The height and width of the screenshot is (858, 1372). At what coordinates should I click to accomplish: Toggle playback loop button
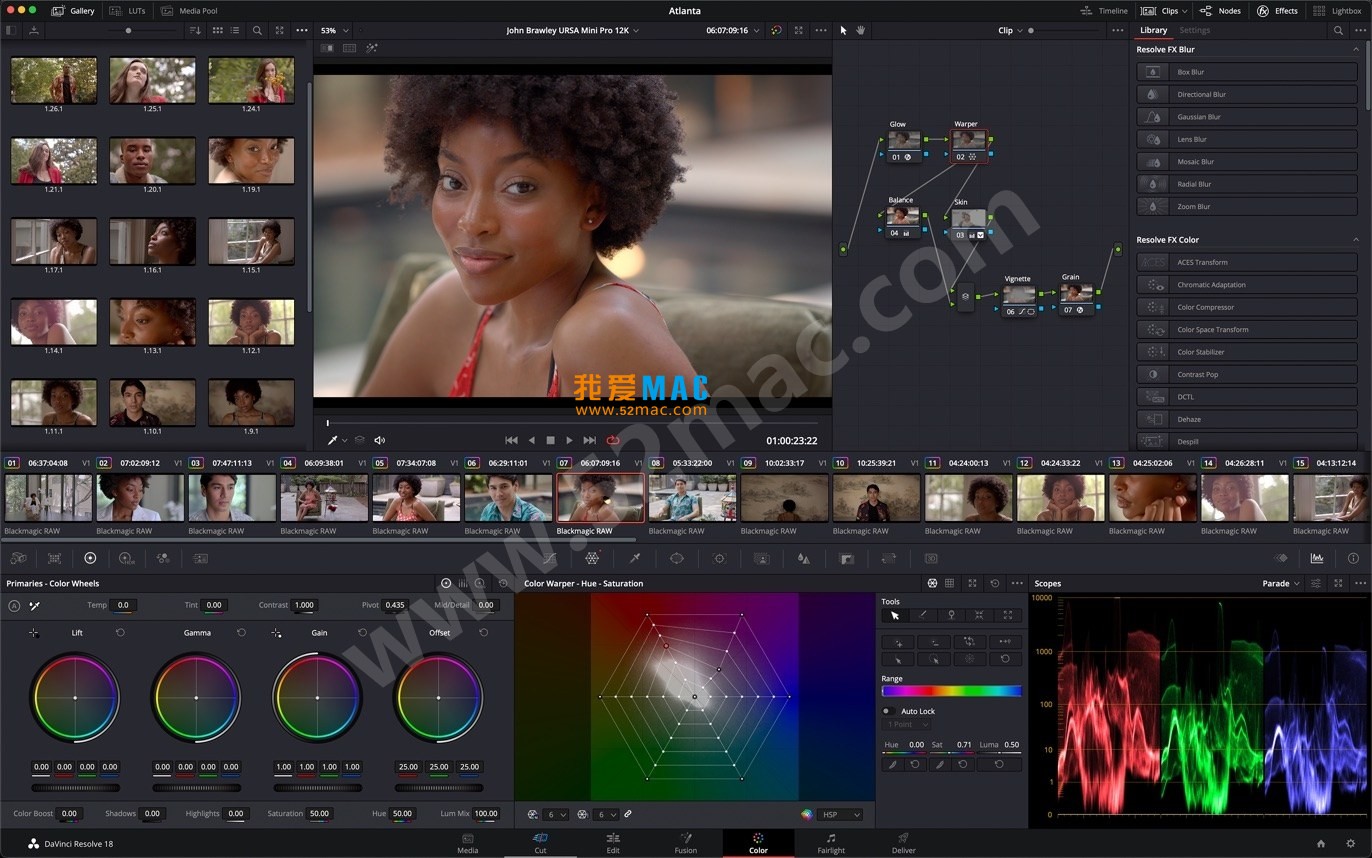click(x=613, y=440)
